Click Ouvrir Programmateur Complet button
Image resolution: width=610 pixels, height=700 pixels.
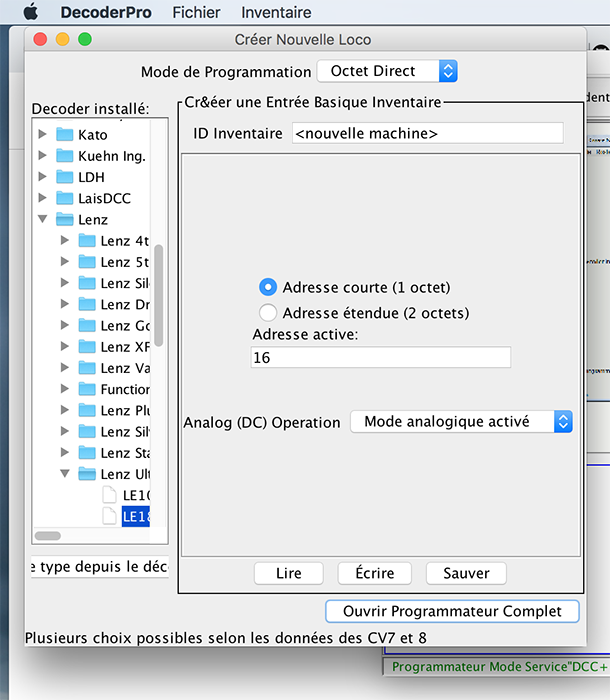(452, 611)
